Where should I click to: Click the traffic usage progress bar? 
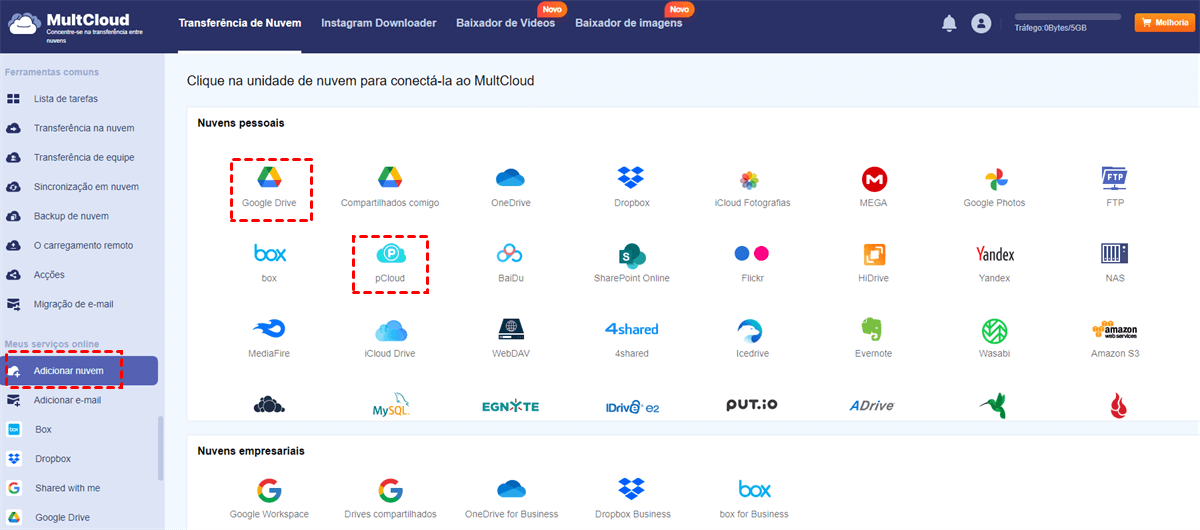tap(1067, 17)
